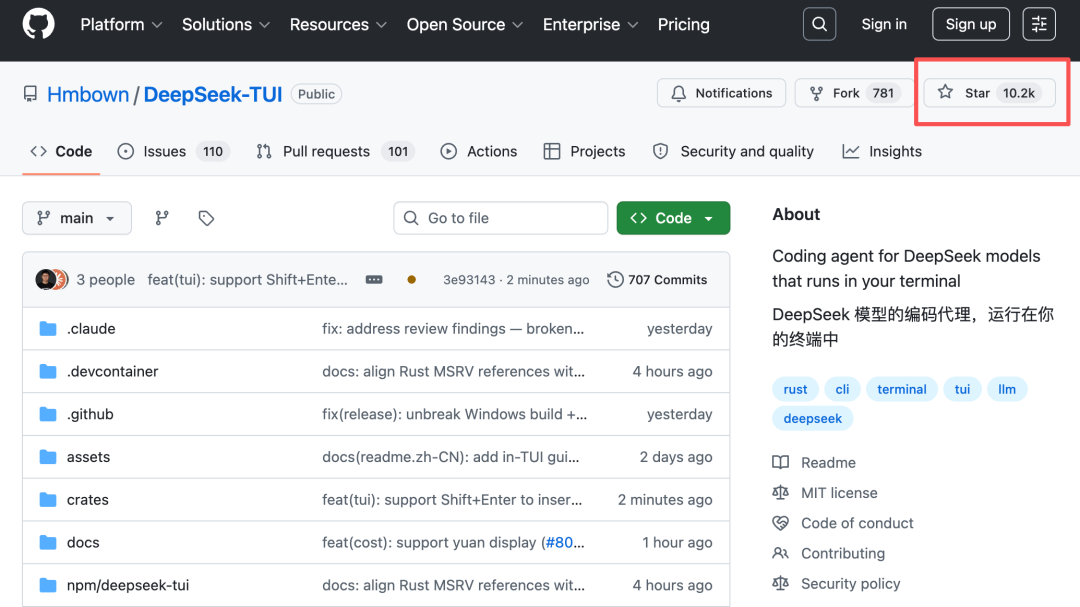This screenshot has height=607, width=1080.
Task: Click the contributor avatars in latest commit
Action: (x=52, y=280)
